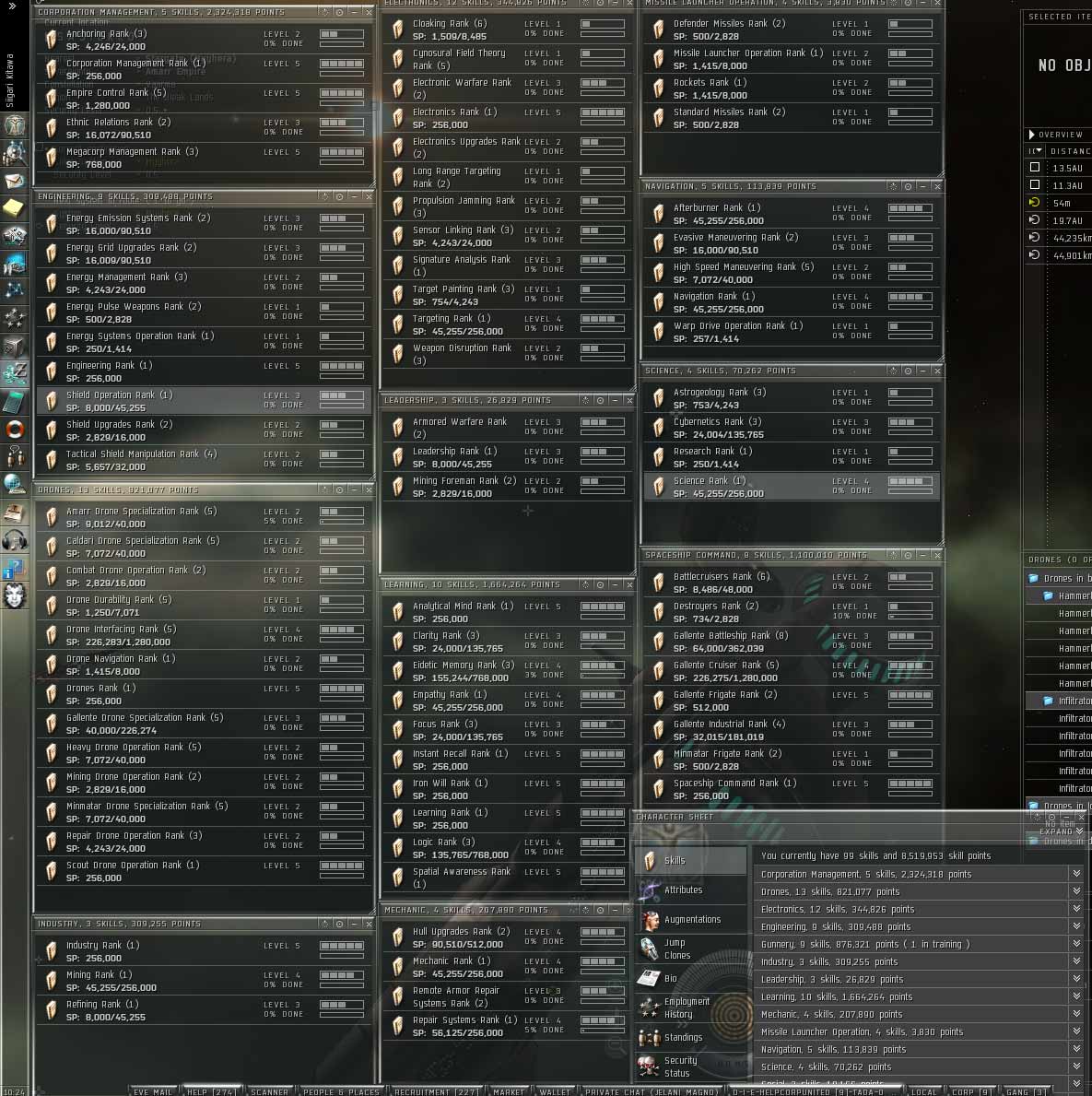
Task: Select the Shield Operation Rank skill row
Action: pos(204,401)
